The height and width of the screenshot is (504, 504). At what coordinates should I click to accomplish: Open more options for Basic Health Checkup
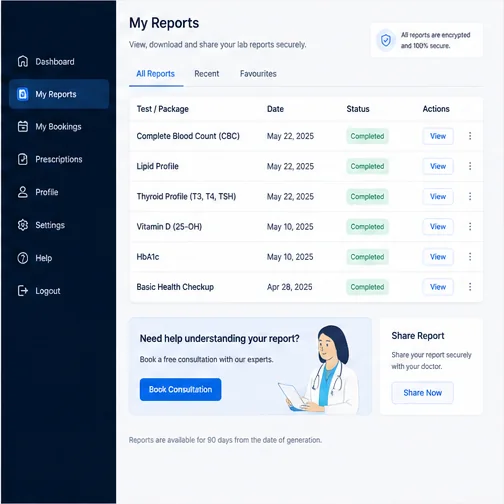pos(470,287)
